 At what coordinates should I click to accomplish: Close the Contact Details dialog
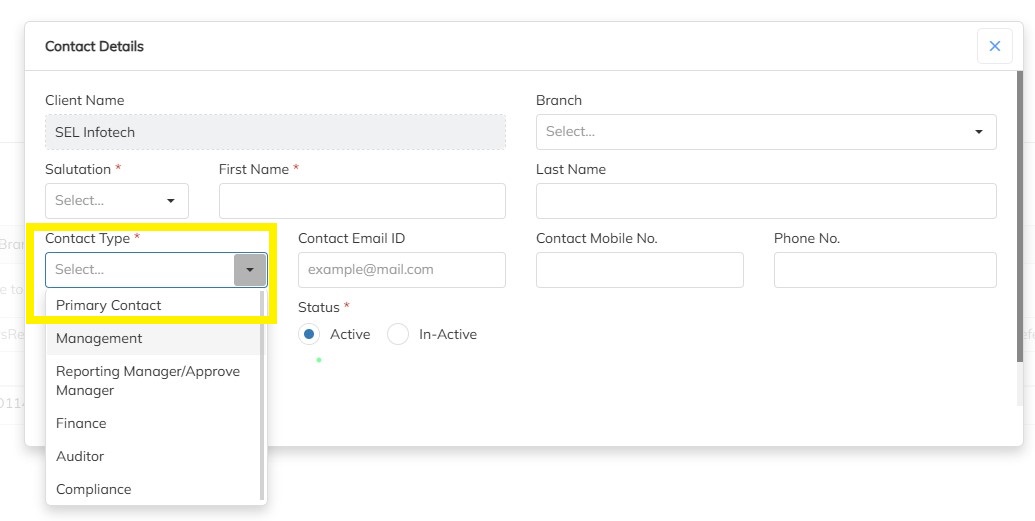[994, 46]
